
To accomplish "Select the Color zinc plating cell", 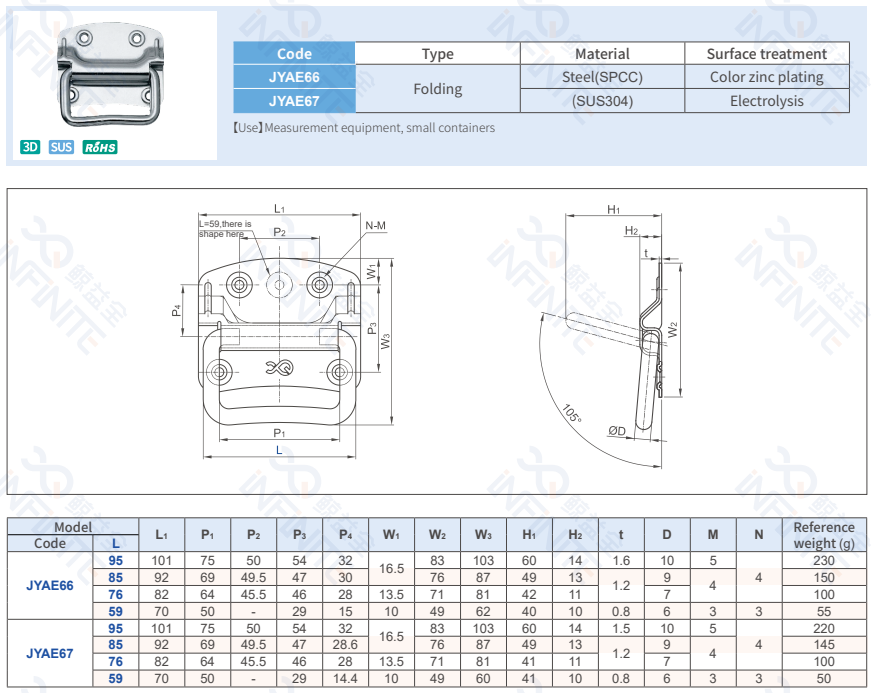I will click(x=766, y=77).
